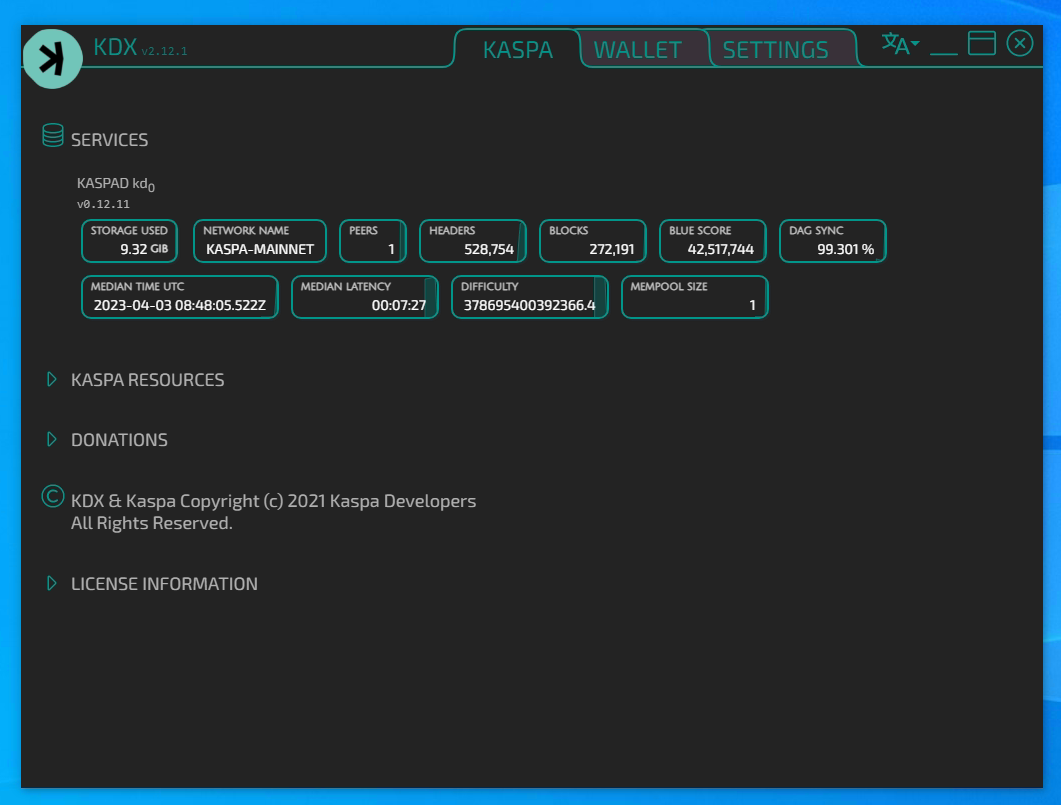This screenshot has width=1061, height=805.
Task: Click the Services database icon
Action: 53,135
